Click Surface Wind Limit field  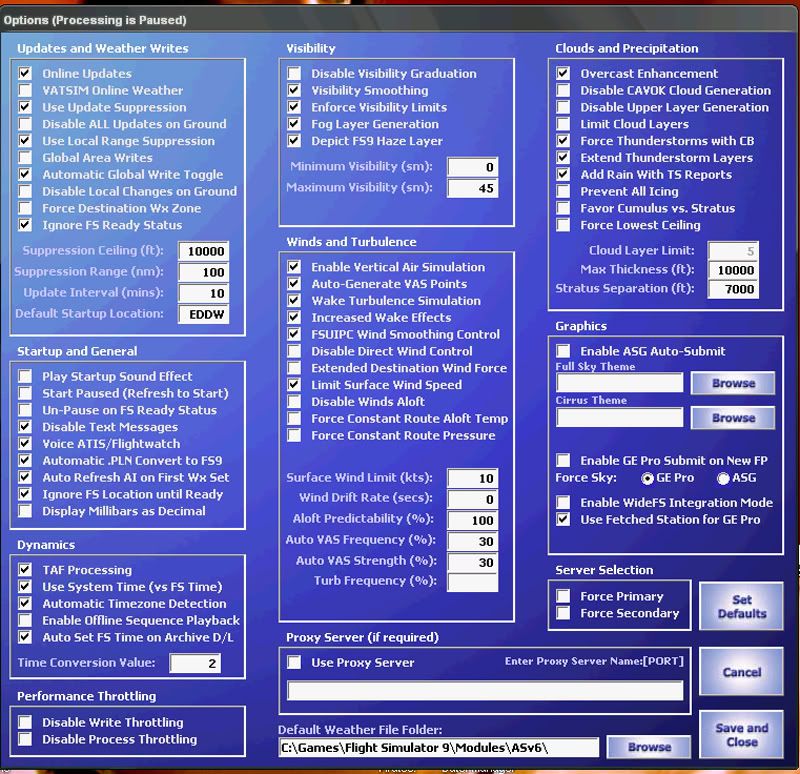[472, 479]
